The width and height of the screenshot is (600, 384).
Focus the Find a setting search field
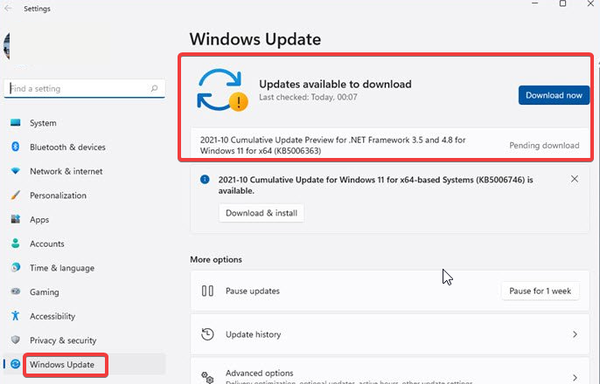click(x=84, y=89)
